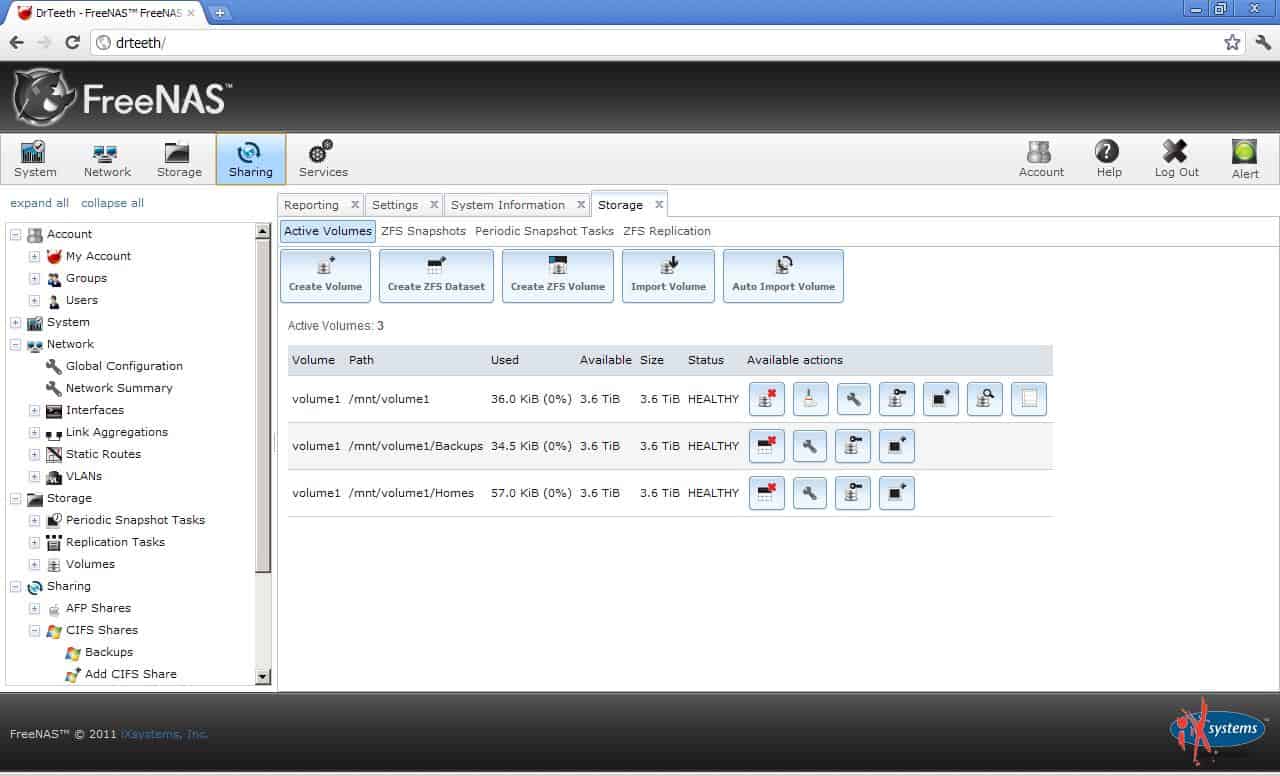1280x776 pixels.
Task: Select the Backups CIFS share item
Action: [109, 652]
